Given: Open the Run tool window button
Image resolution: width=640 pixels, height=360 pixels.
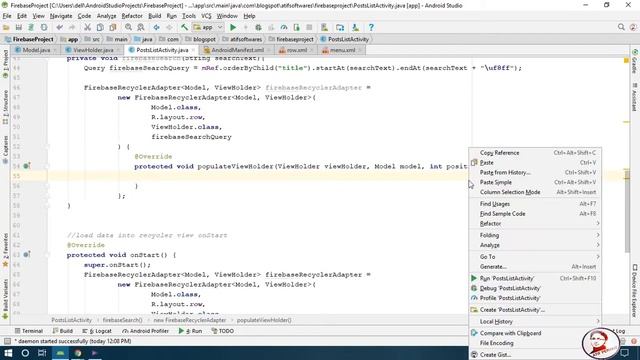Looking at the screenshot, I should coord(191,331).
